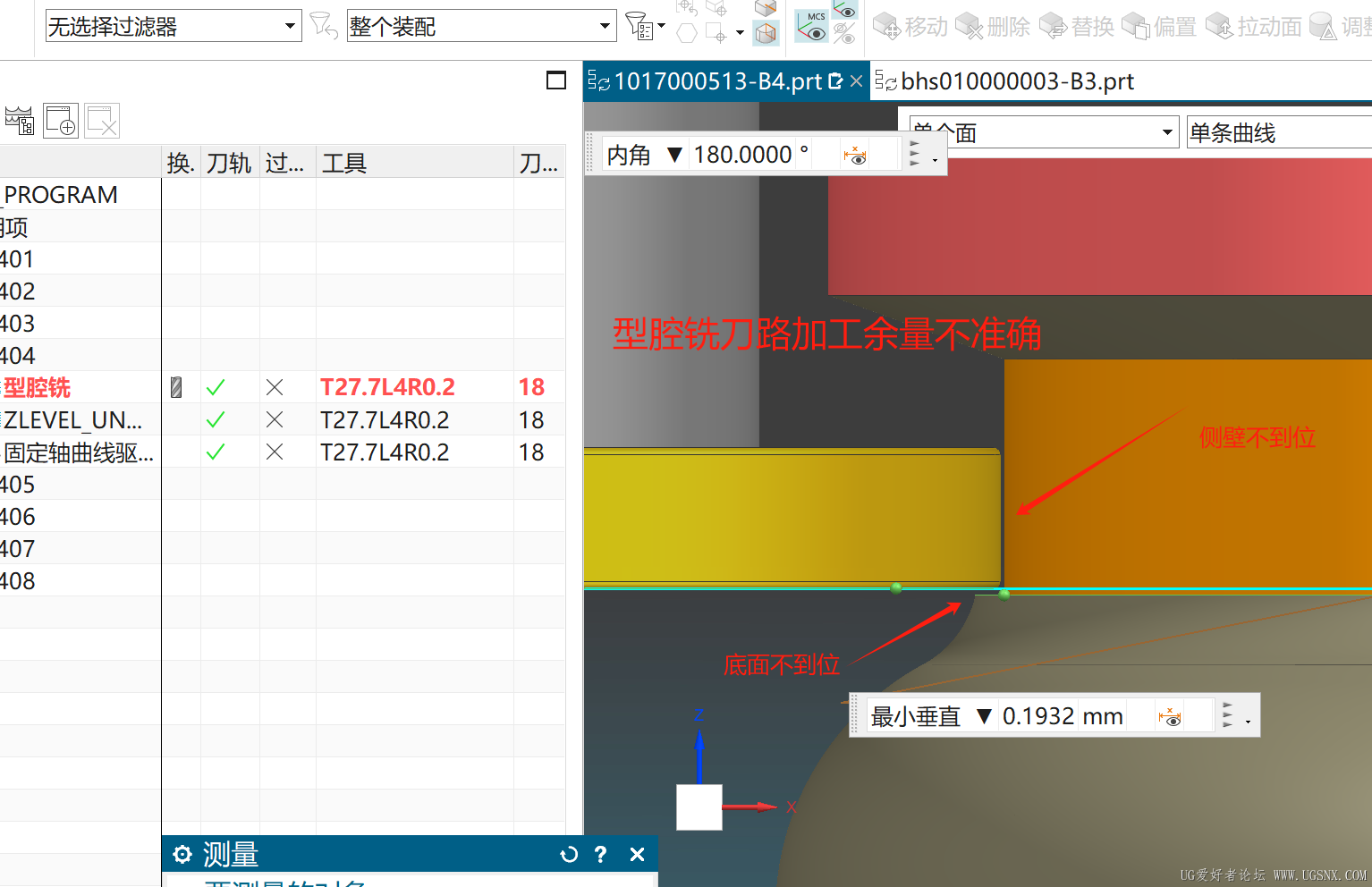Viewport: 1372px width, 887px height.
Task: Click the eye icon in angle measurement box
Action: click(855, 156)
